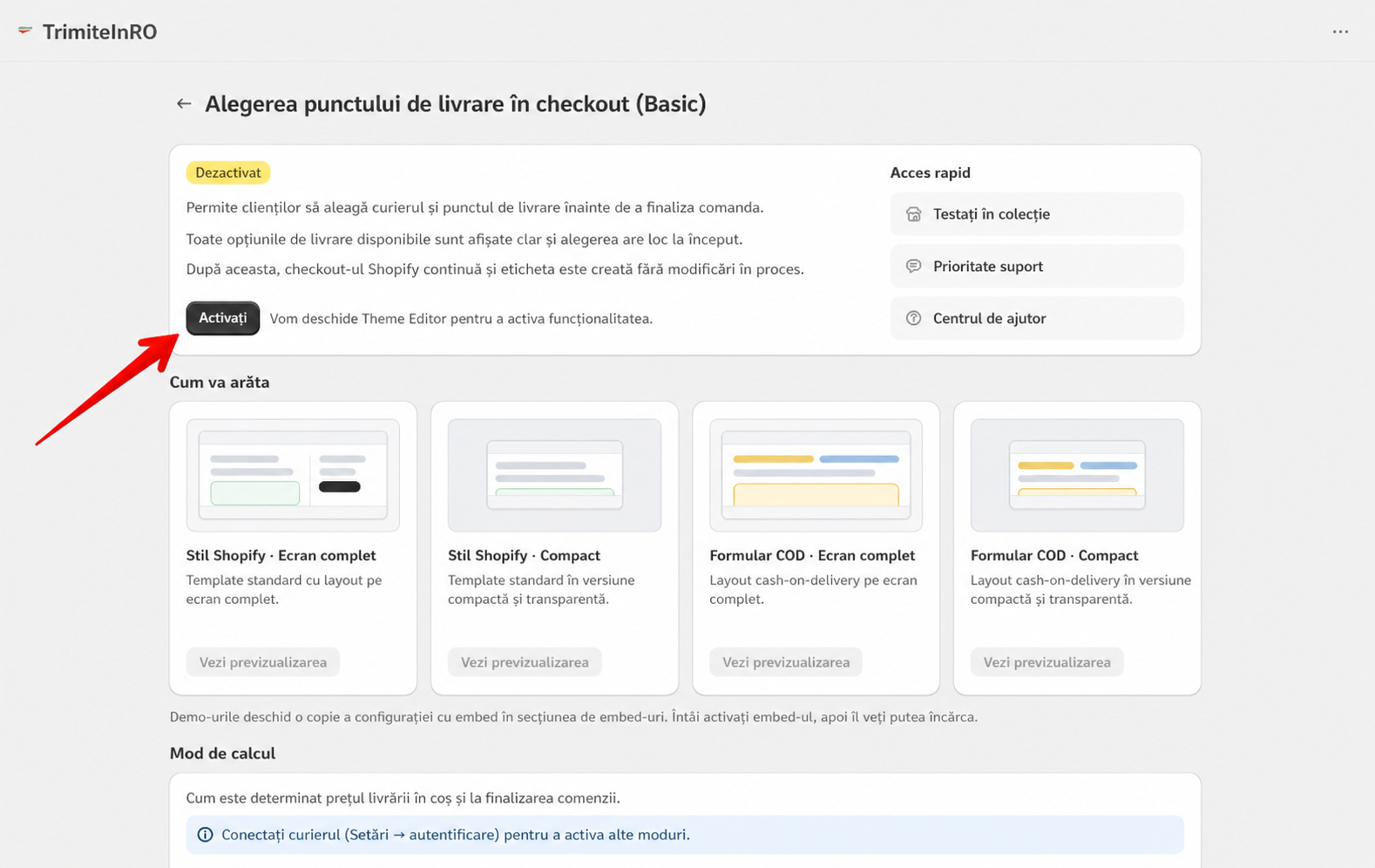Click the Cum va arăta section heading
Image resolution: width=1375 pixels, height=868 pixels.
(x=220, y=383)
